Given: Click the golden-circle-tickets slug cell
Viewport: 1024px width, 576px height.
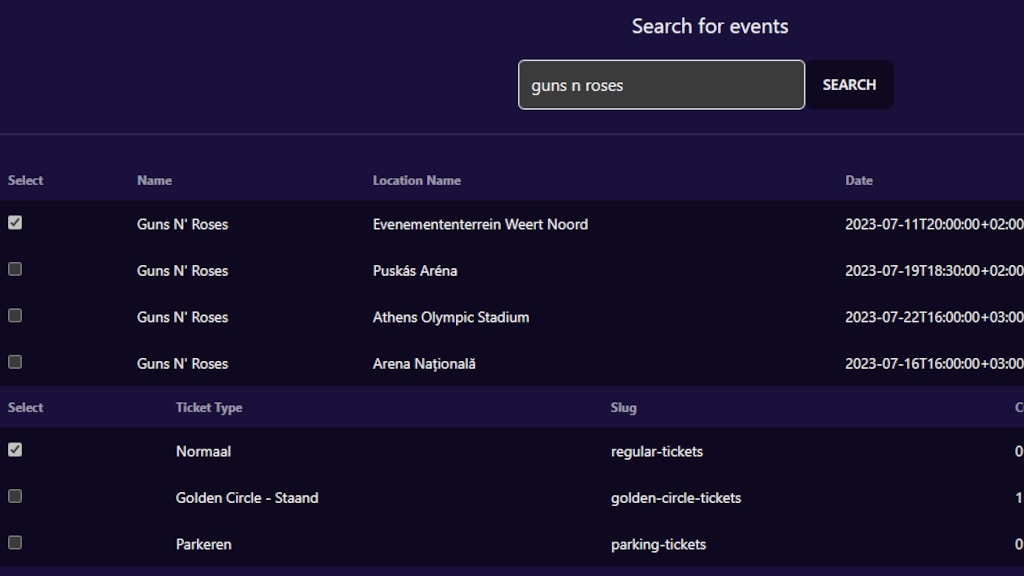Looking at the screenshot, I should click(x=676, y=498).
